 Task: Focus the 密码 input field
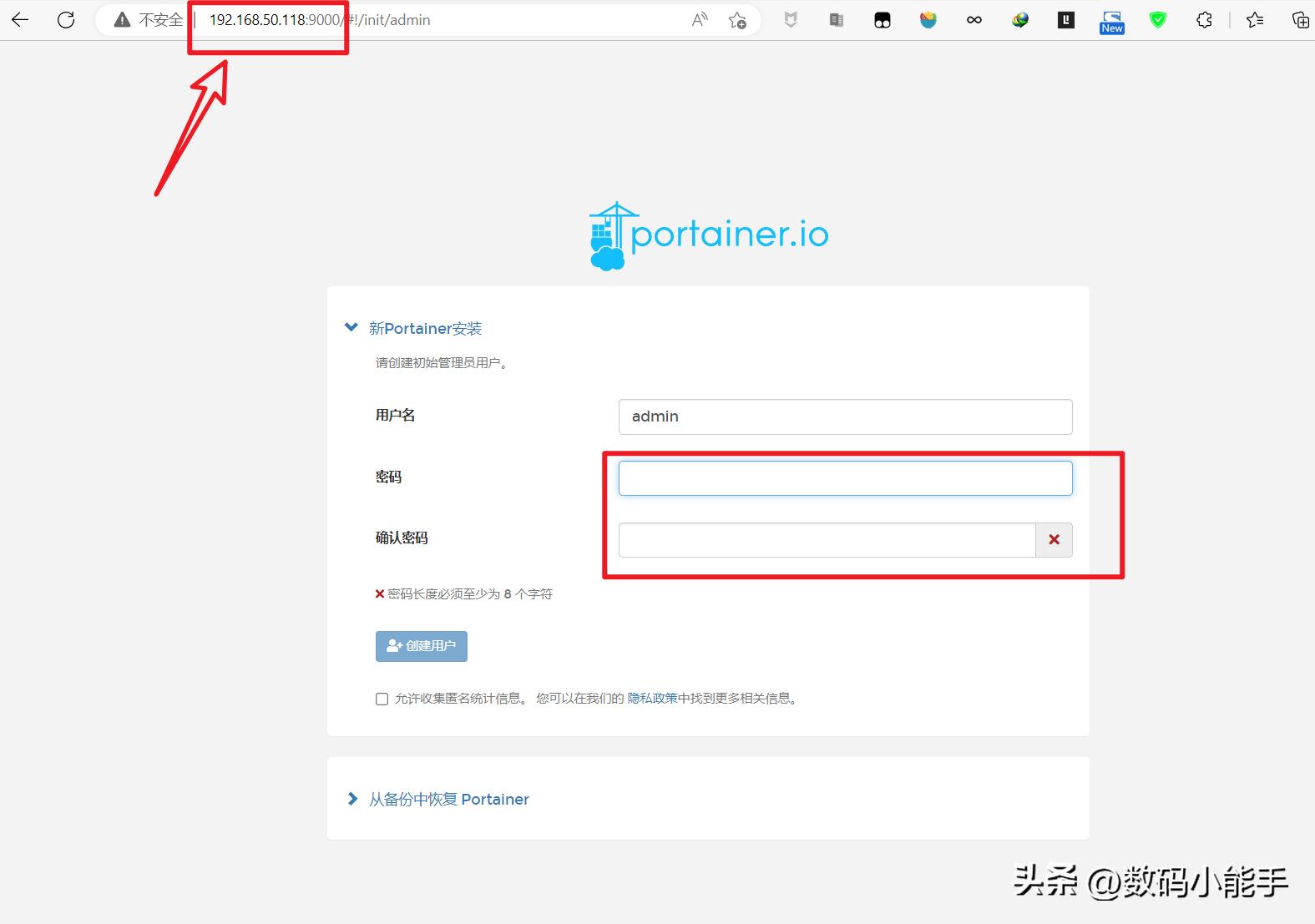pyautogui.click(x=845, y=478)
